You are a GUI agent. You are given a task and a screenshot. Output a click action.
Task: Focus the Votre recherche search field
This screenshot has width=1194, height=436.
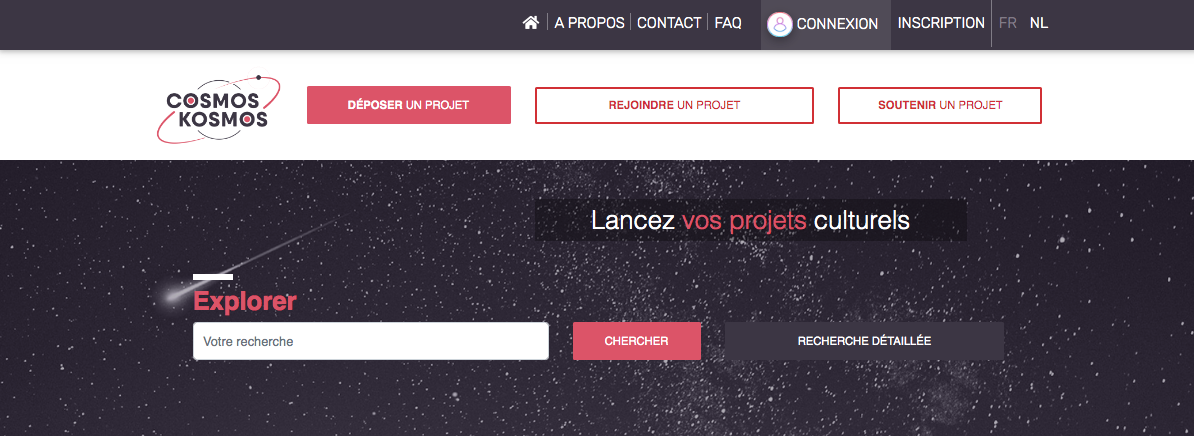pos(371,342)
